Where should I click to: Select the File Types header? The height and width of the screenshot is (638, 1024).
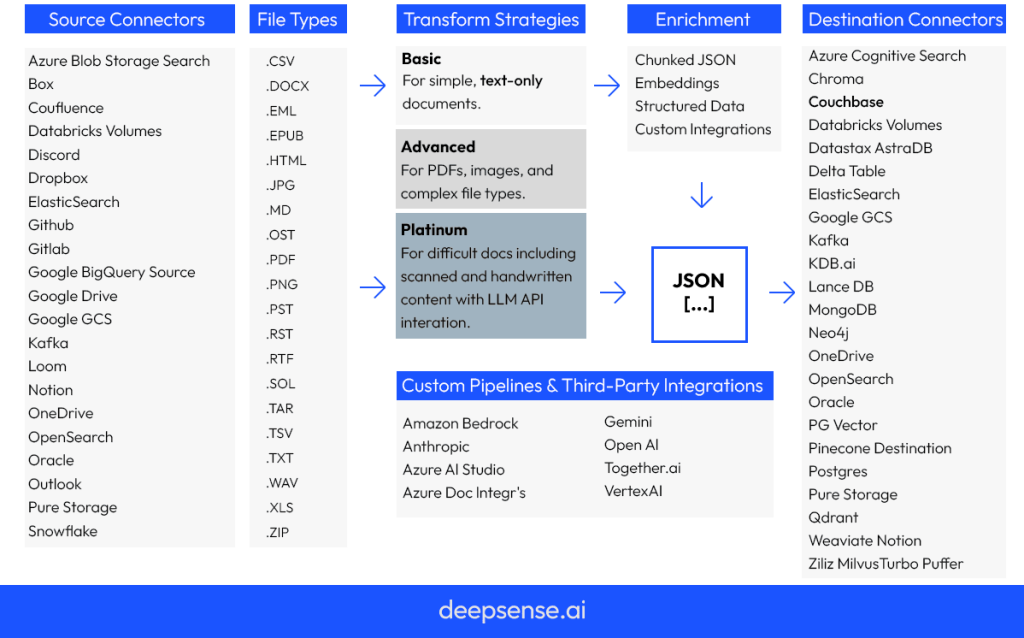[297, 20]
